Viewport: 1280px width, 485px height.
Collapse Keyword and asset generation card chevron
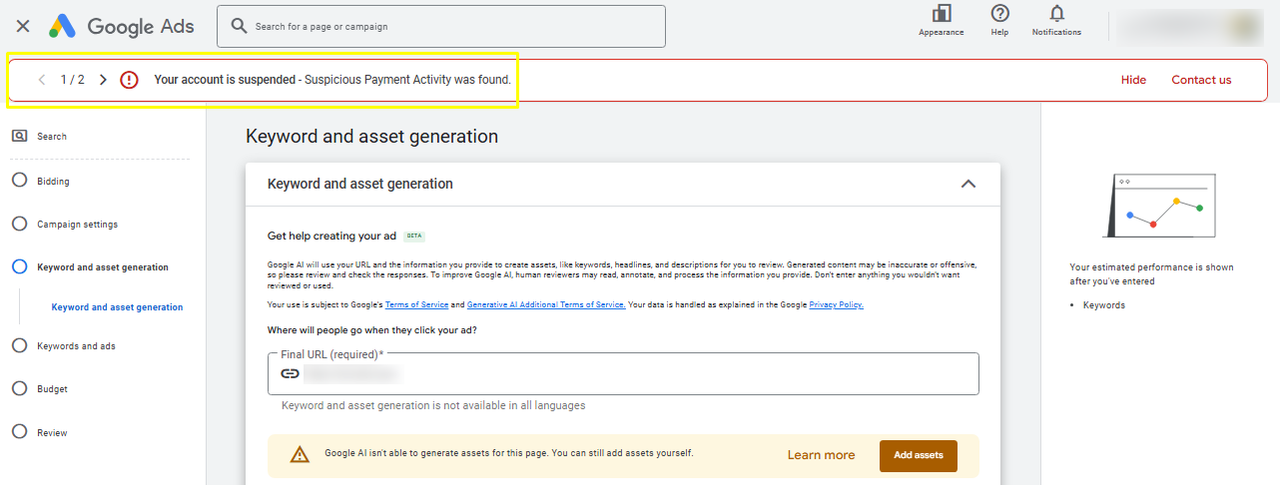point(967,184)
